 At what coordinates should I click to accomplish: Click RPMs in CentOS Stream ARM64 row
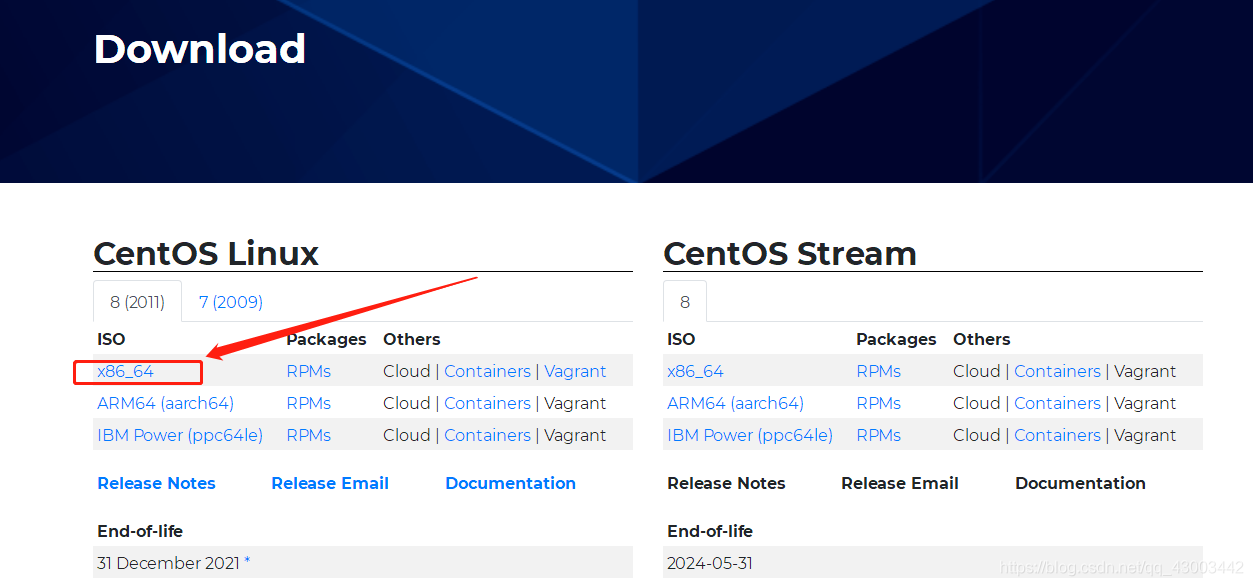coord(878,403)
